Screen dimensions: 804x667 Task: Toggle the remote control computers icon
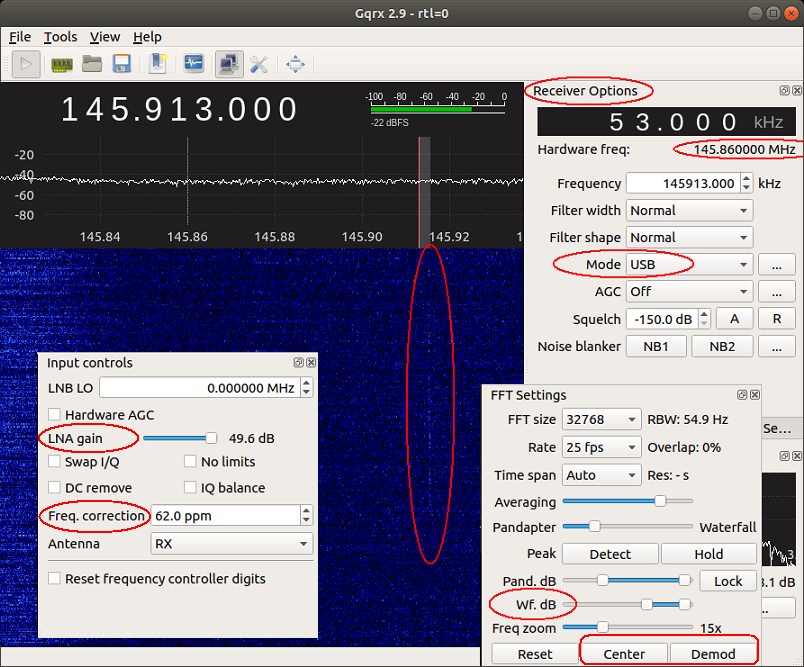[229, 64]
